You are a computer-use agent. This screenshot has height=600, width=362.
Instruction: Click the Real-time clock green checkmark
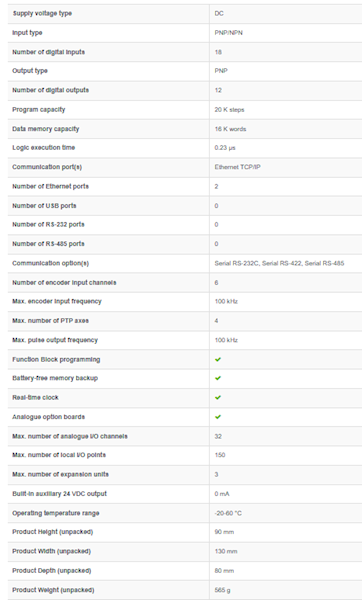tap(218, 398)
